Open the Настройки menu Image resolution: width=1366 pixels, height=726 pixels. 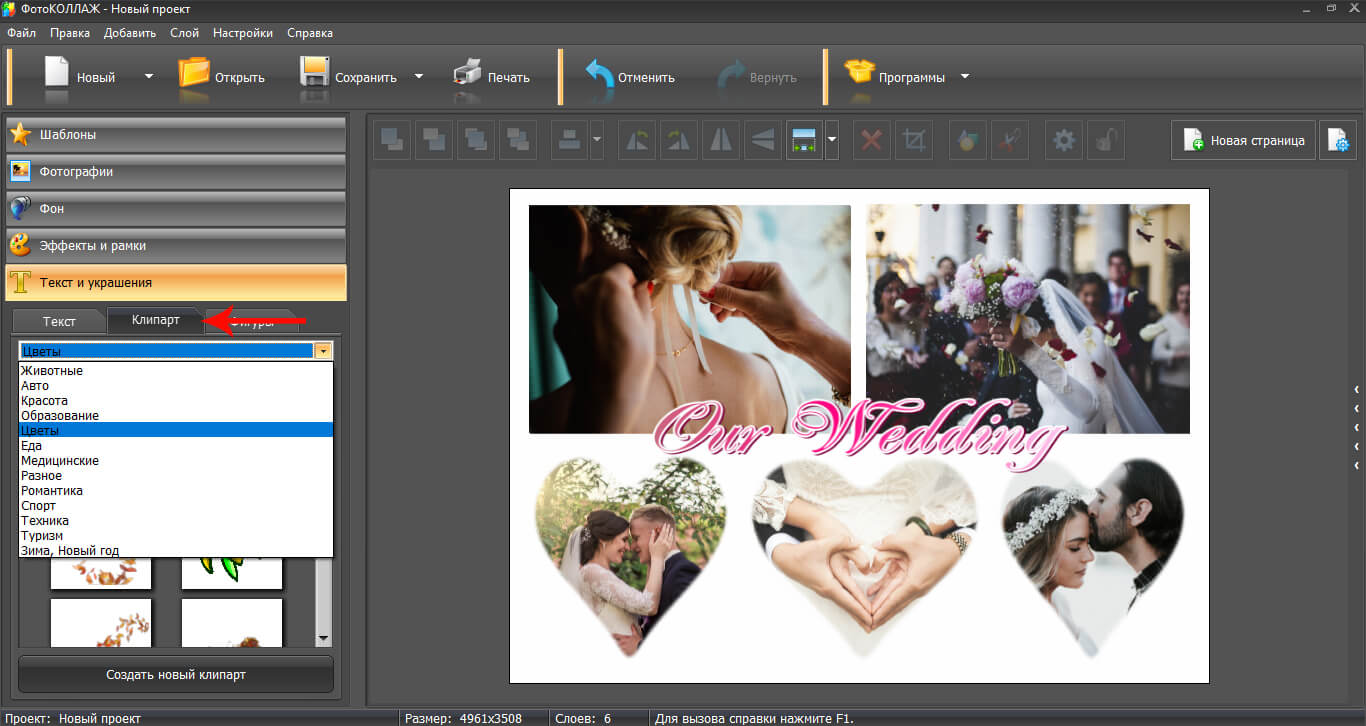click(242, 33)
